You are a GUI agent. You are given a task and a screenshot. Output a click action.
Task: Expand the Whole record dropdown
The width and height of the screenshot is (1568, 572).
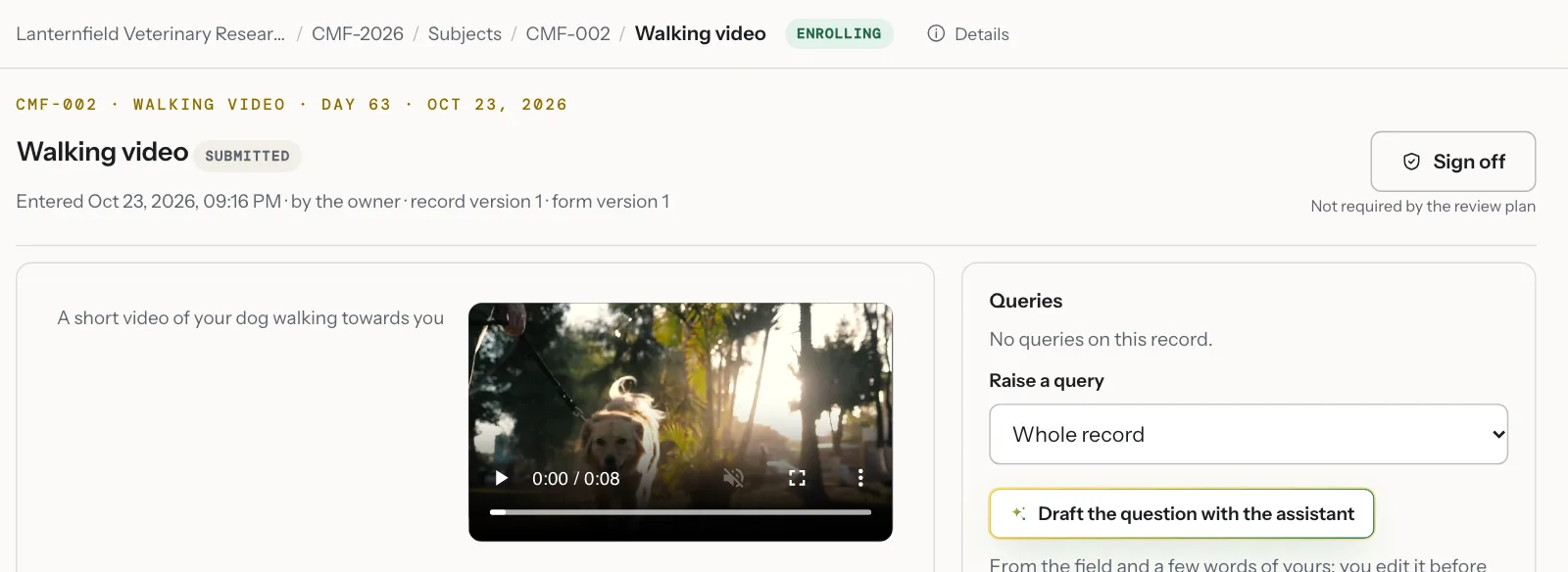click(x=1248, y=434)
